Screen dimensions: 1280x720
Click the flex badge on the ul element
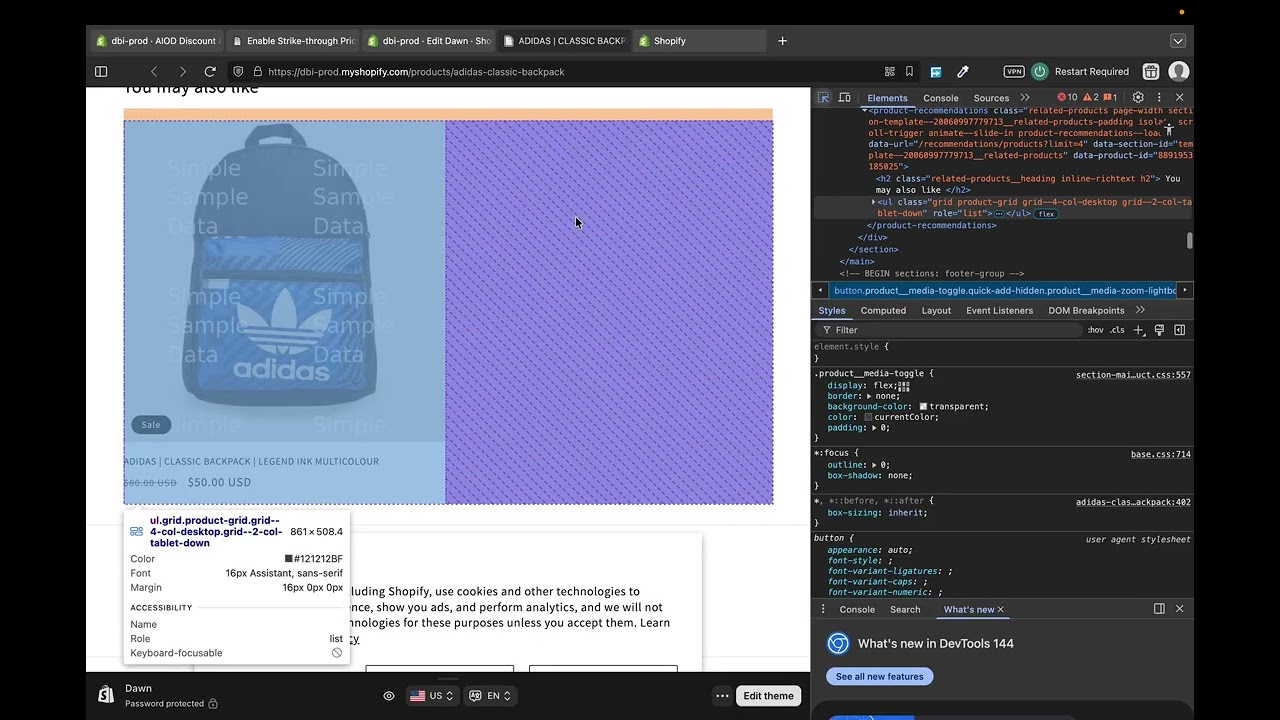click(x=1046, y=214)
